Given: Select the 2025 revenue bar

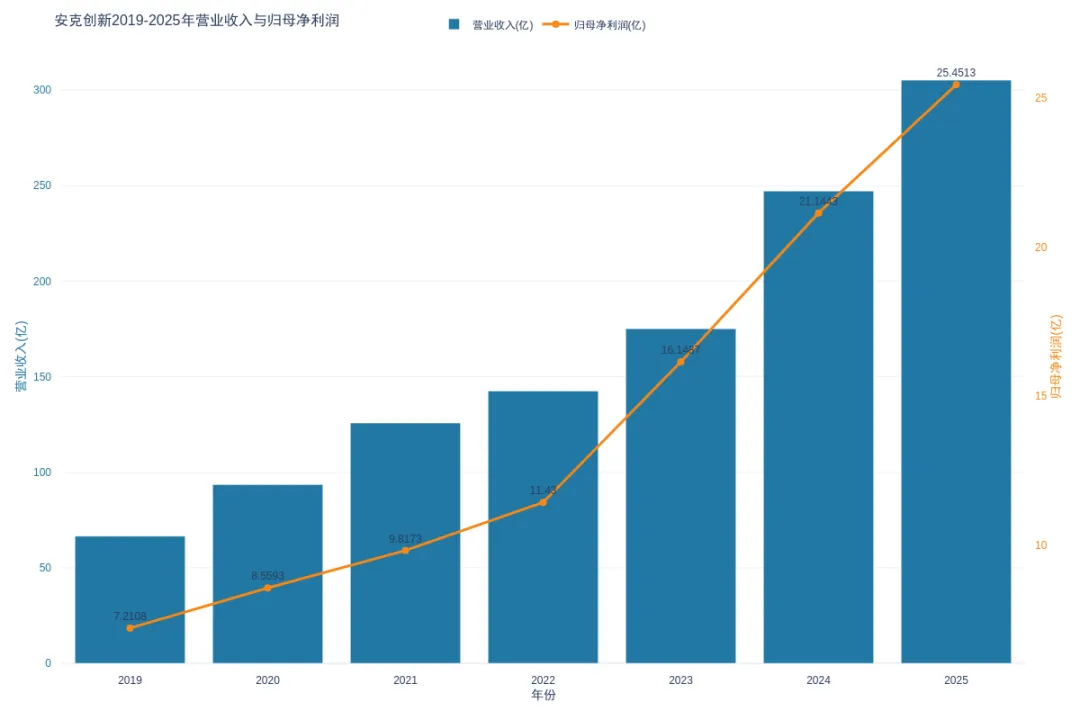Looking at the screenshot, I should (x=956, y=372).
